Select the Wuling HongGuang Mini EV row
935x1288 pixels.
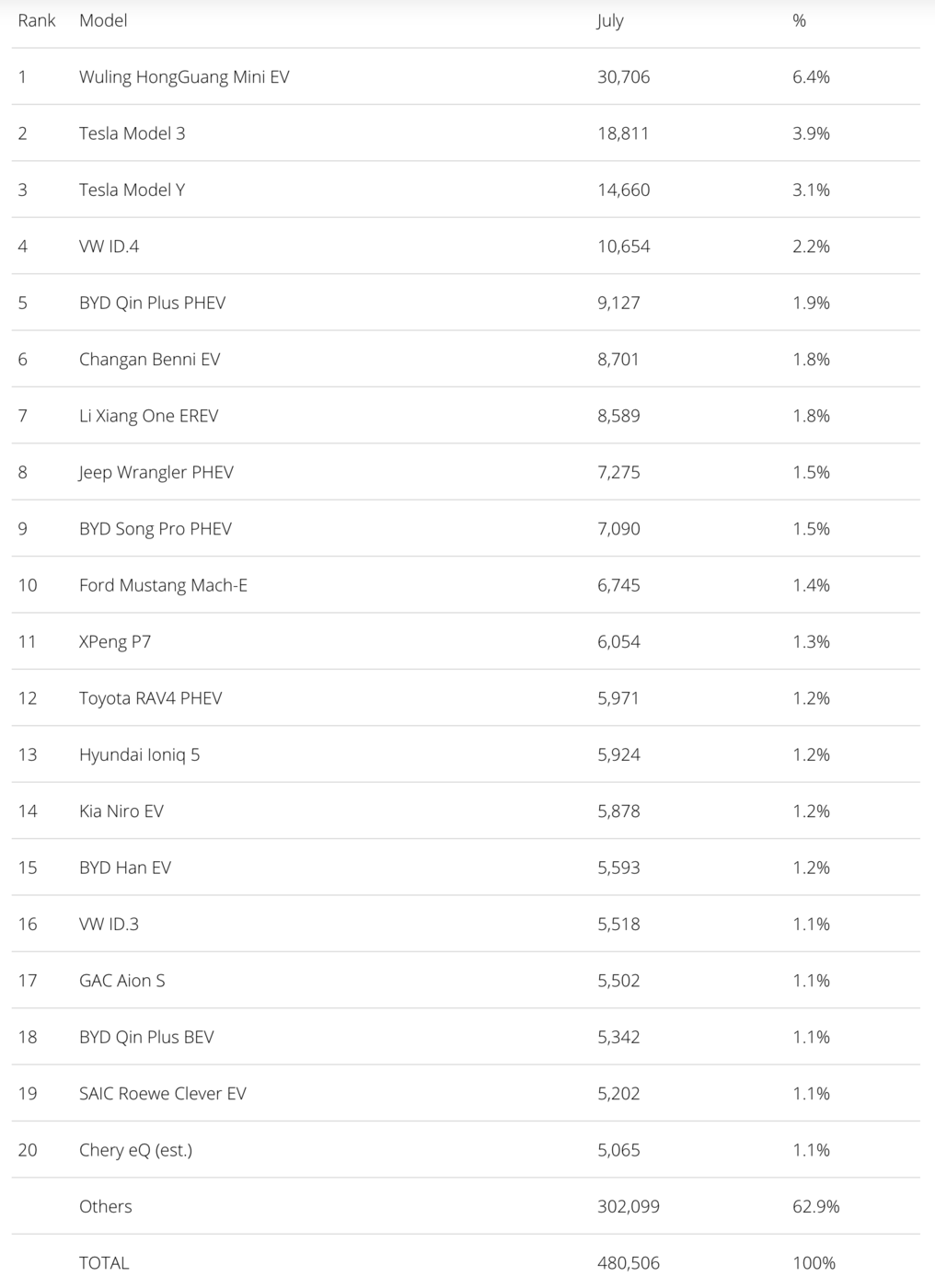[184, 77]
